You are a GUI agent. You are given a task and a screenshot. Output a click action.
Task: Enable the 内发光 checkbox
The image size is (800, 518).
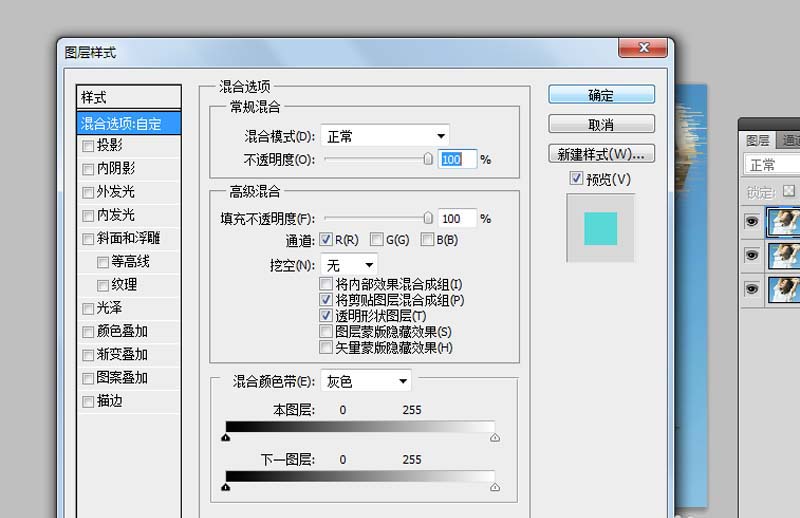tap(88, 215)
